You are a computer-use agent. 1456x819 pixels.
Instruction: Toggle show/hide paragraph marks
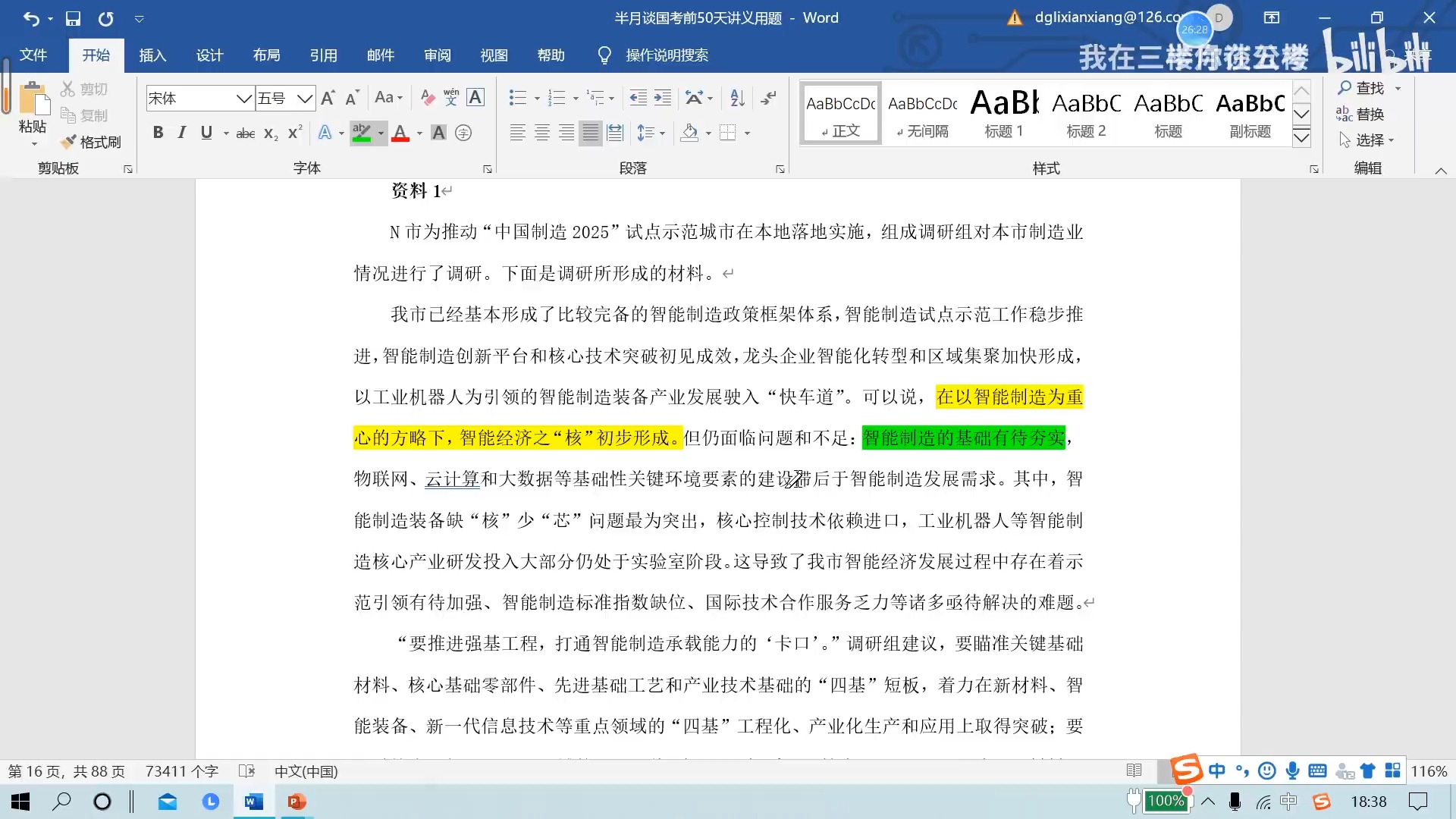click(768, 98)
